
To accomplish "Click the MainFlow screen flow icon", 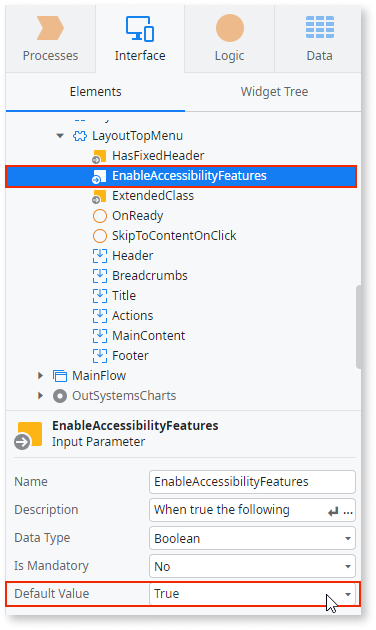I will coord(60,376).
